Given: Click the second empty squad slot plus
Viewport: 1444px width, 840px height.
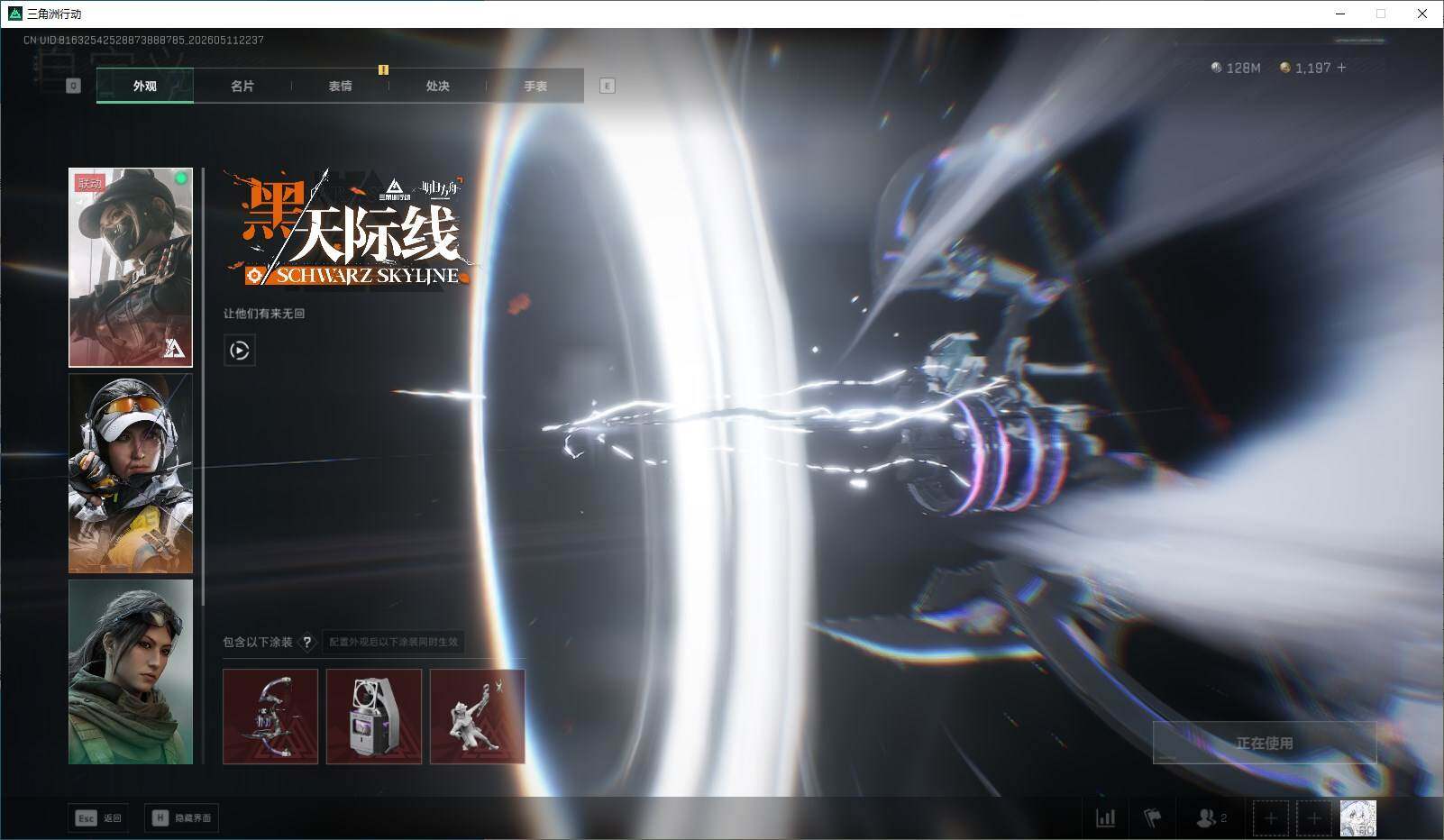Looking at the screenshot, I should [x=1313, y=818].
